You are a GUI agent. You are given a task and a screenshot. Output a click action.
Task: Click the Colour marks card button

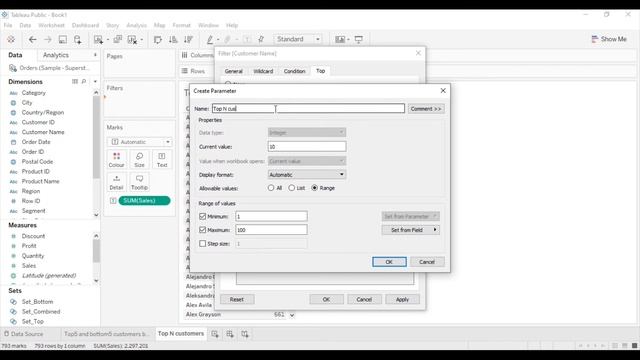tap(116, 160)
